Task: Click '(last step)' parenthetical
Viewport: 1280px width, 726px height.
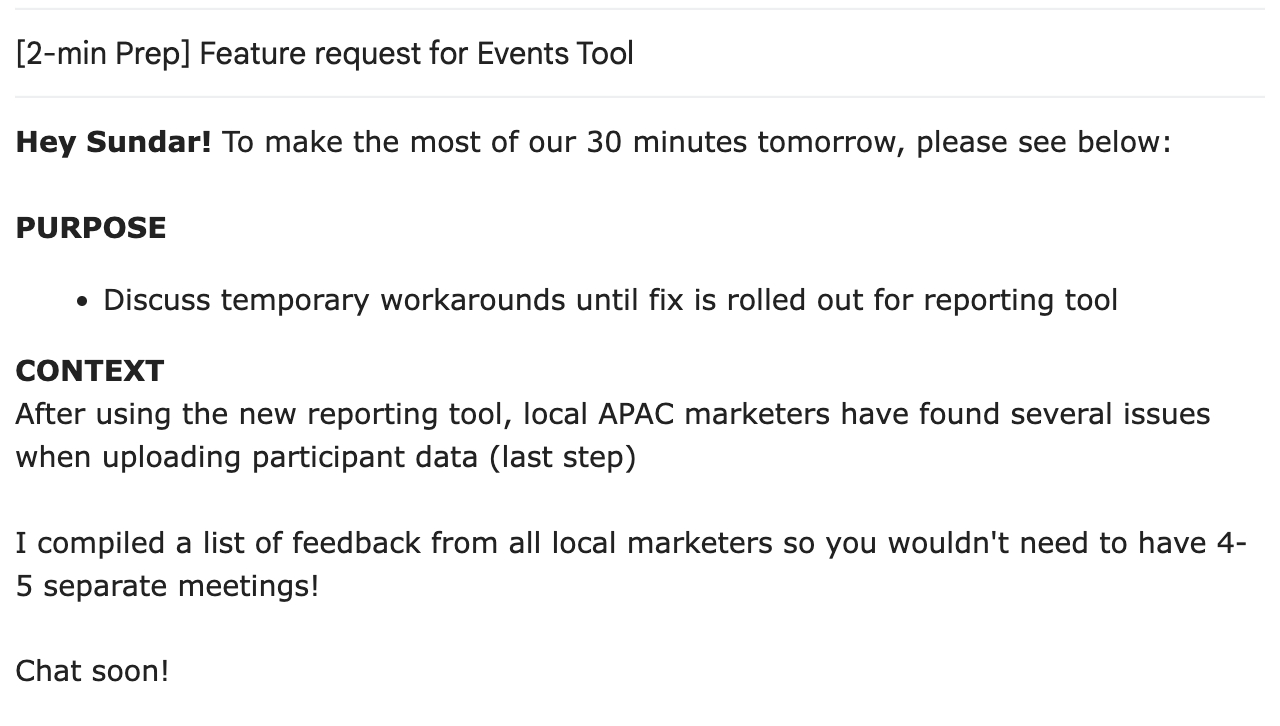Action: (562, 457)
